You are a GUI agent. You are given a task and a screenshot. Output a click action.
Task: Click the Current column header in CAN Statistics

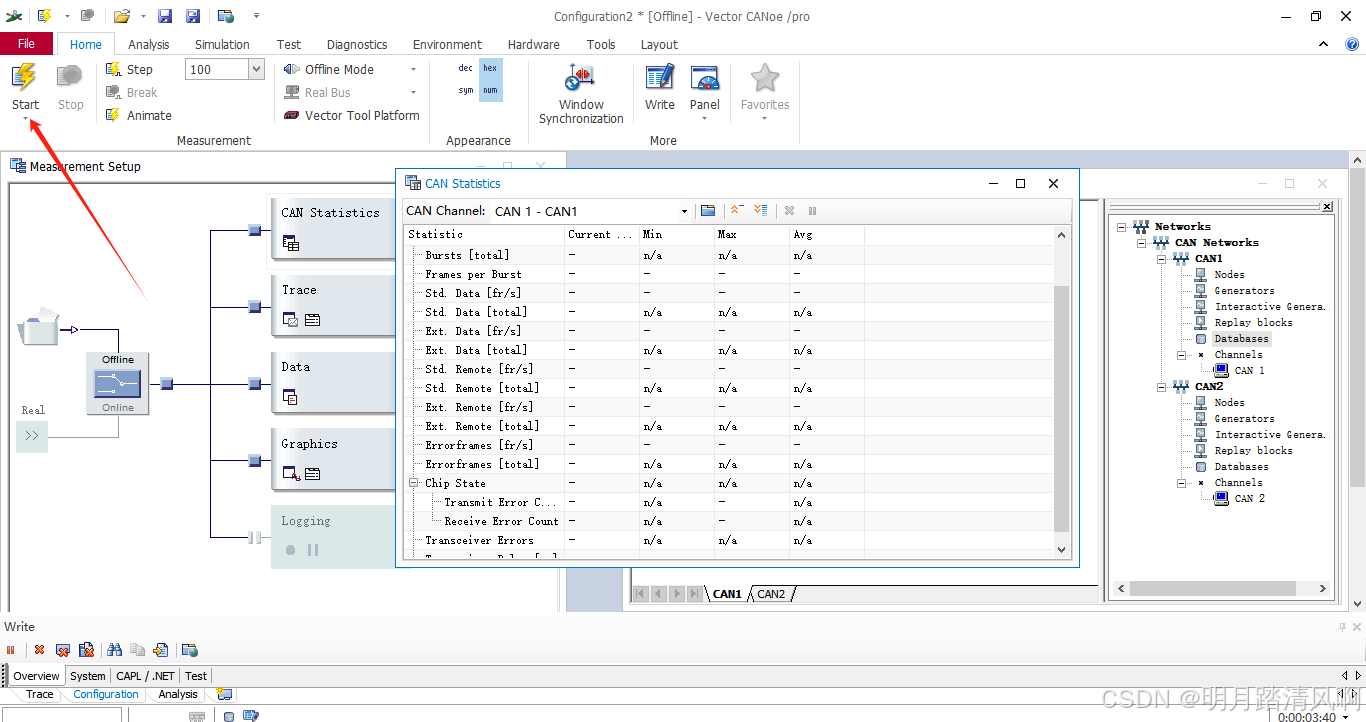(x=601, y=234)
